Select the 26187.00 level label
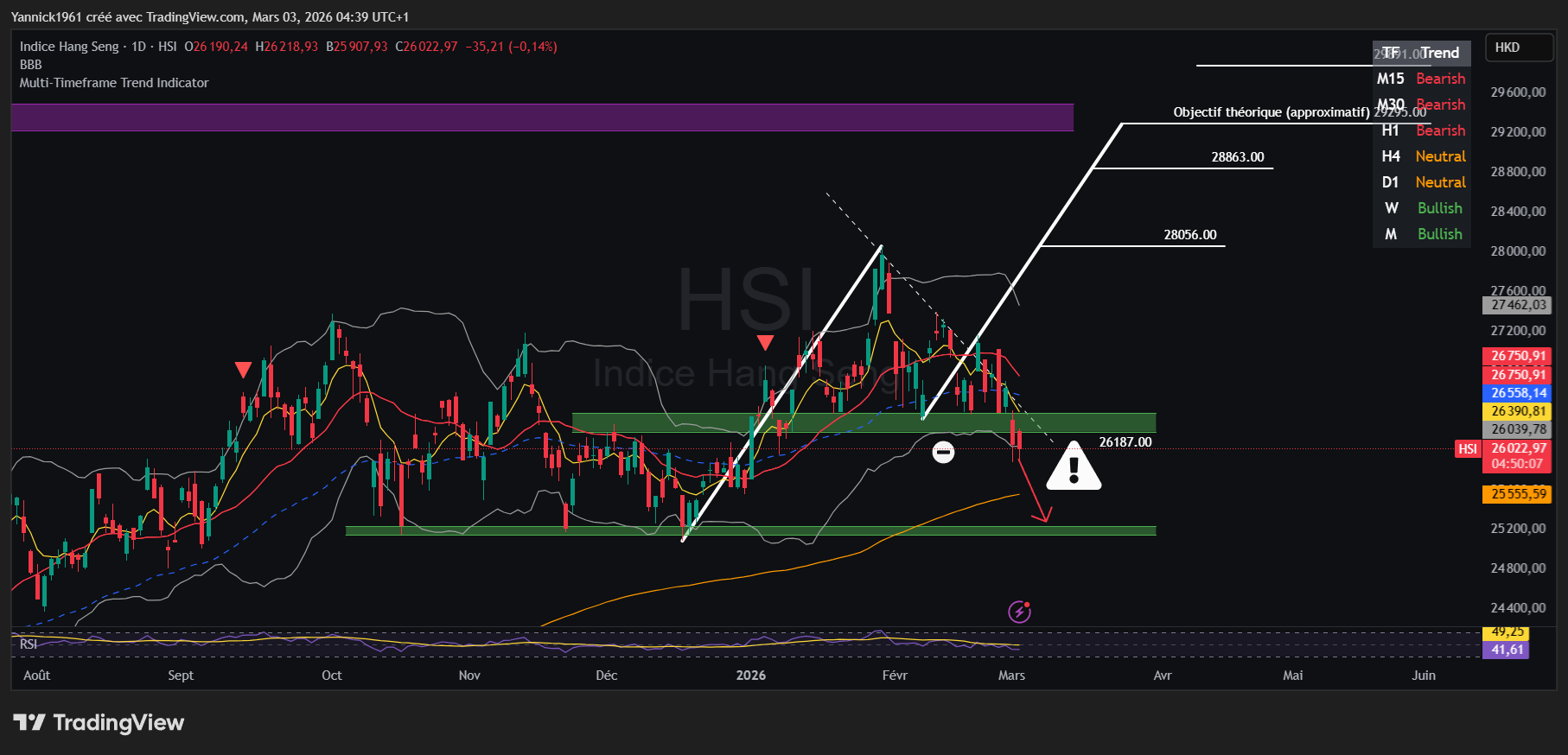1568x755 pixels. click(x=1125, y=442)
